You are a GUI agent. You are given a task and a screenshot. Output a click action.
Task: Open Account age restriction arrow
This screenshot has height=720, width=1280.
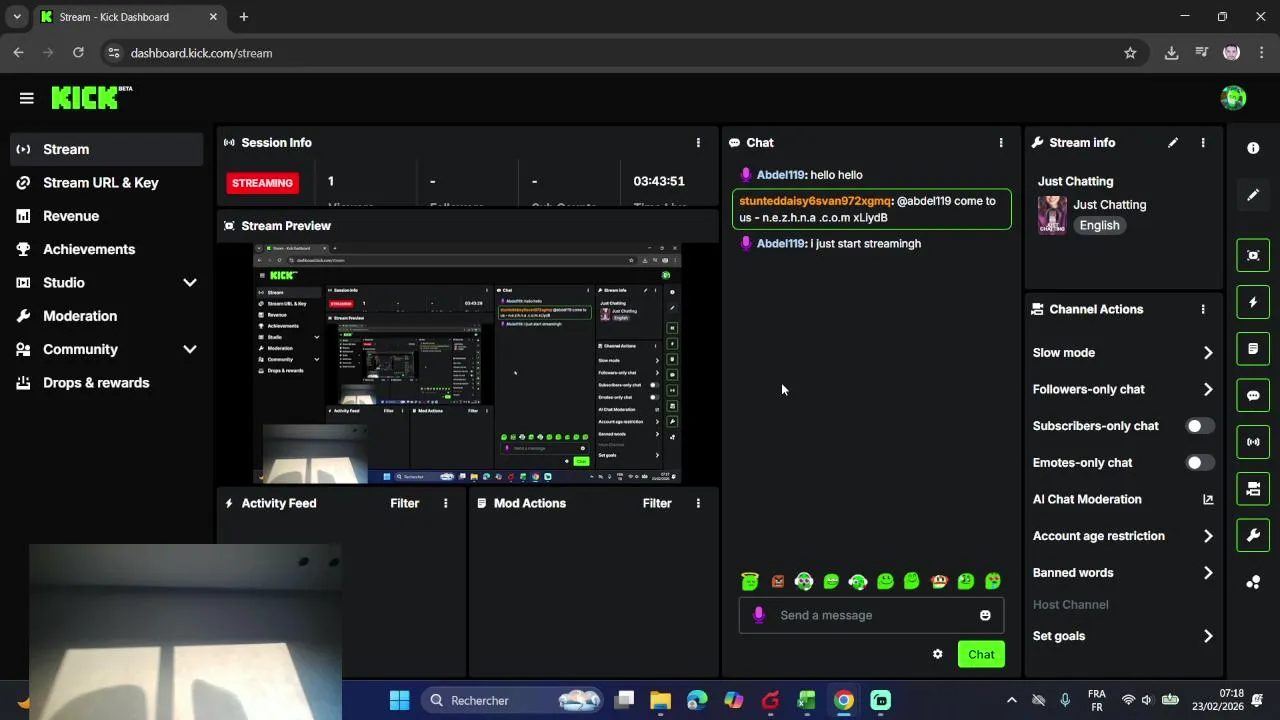(x=1208, y=536)
